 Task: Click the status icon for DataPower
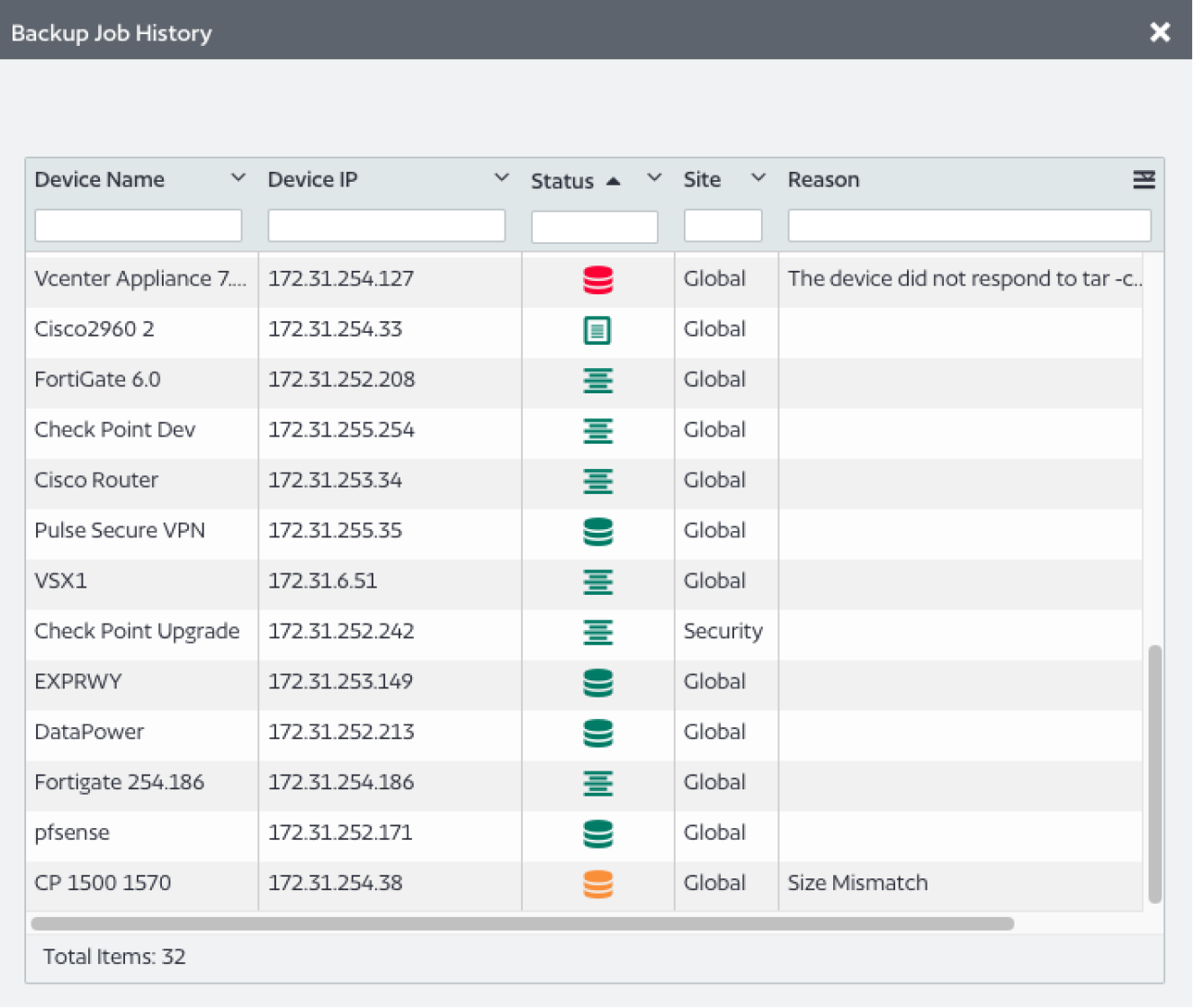pyautogui.click(x=597, y=733)
